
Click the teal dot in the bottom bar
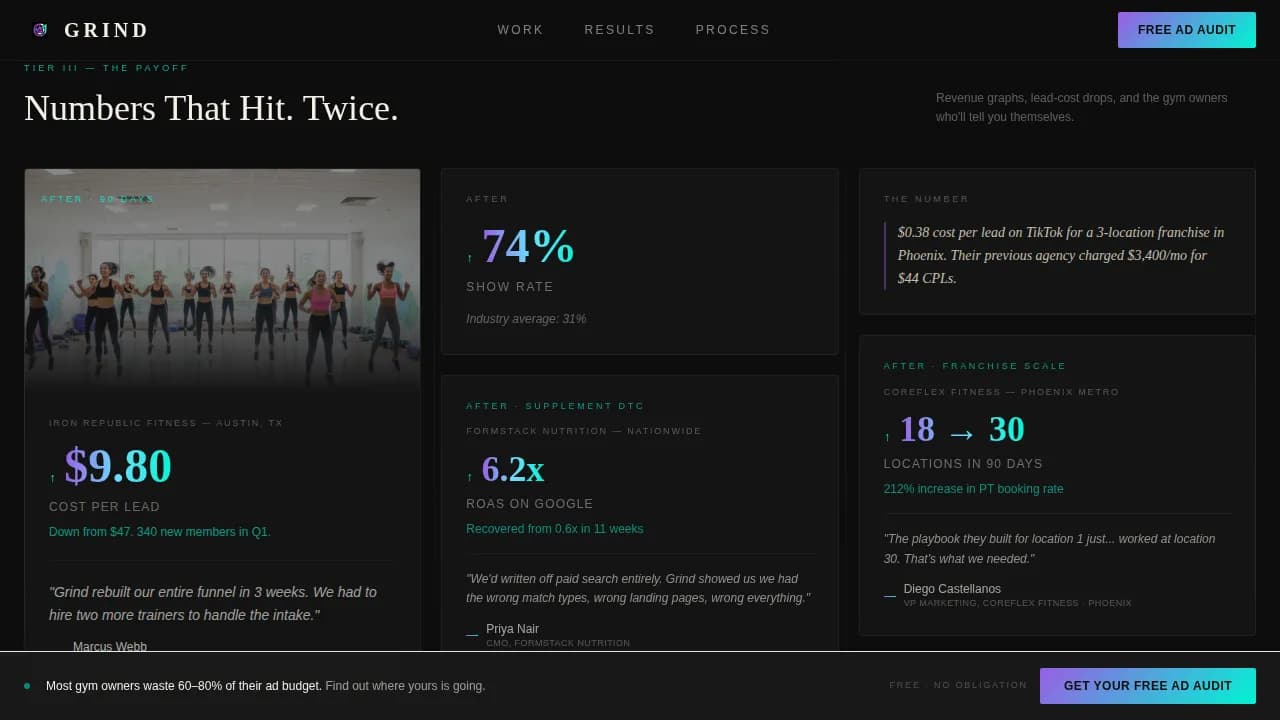[27, 686]
